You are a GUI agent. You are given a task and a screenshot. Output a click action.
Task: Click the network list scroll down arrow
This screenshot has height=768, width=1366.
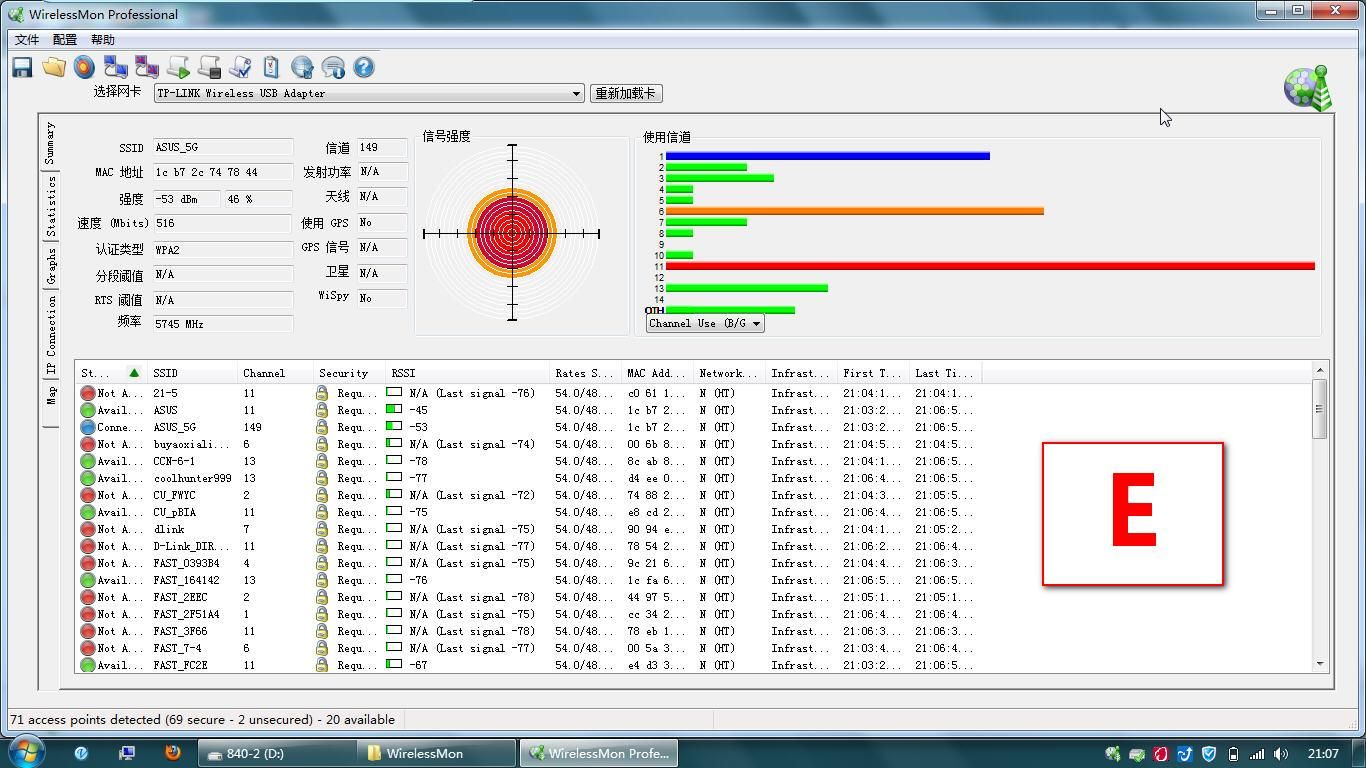pyautogui.click(x=1320, y=664)
